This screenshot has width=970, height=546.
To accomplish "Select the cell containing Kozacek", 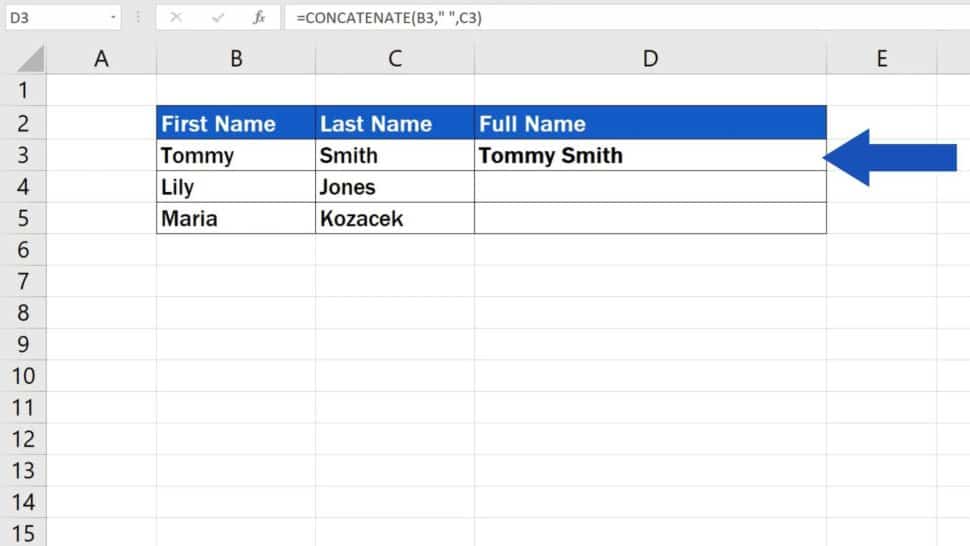I will pyautogui.click(x=394, y=218).
